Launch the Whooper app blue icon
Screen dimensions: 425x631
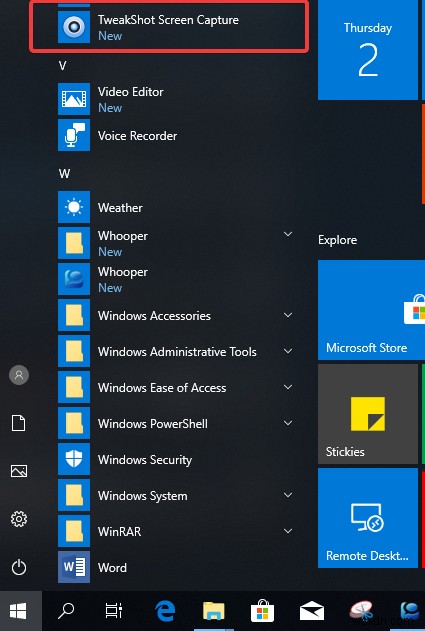click(x=74, y=279)
